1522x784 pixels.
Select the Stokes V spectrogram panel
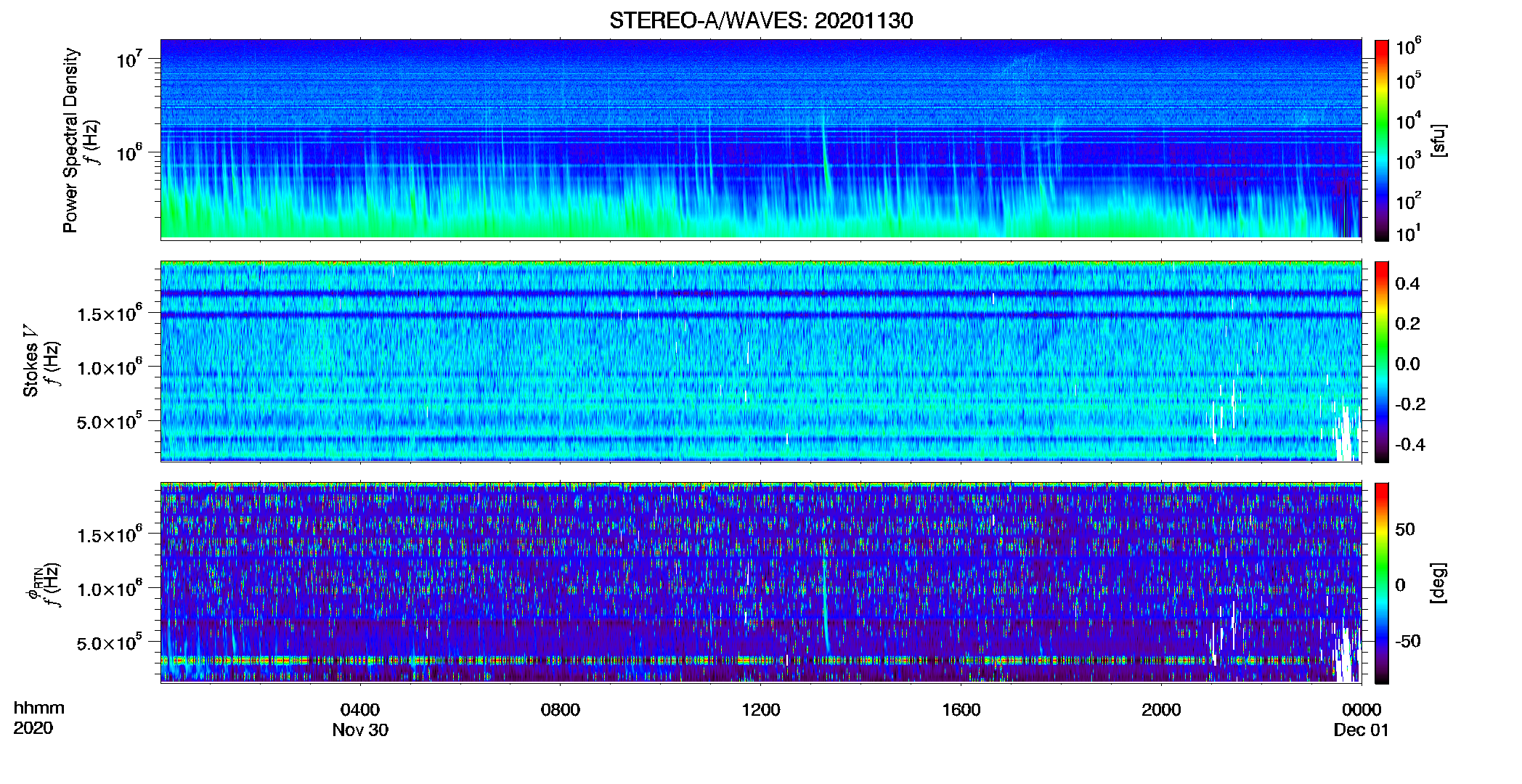(761, 361)
